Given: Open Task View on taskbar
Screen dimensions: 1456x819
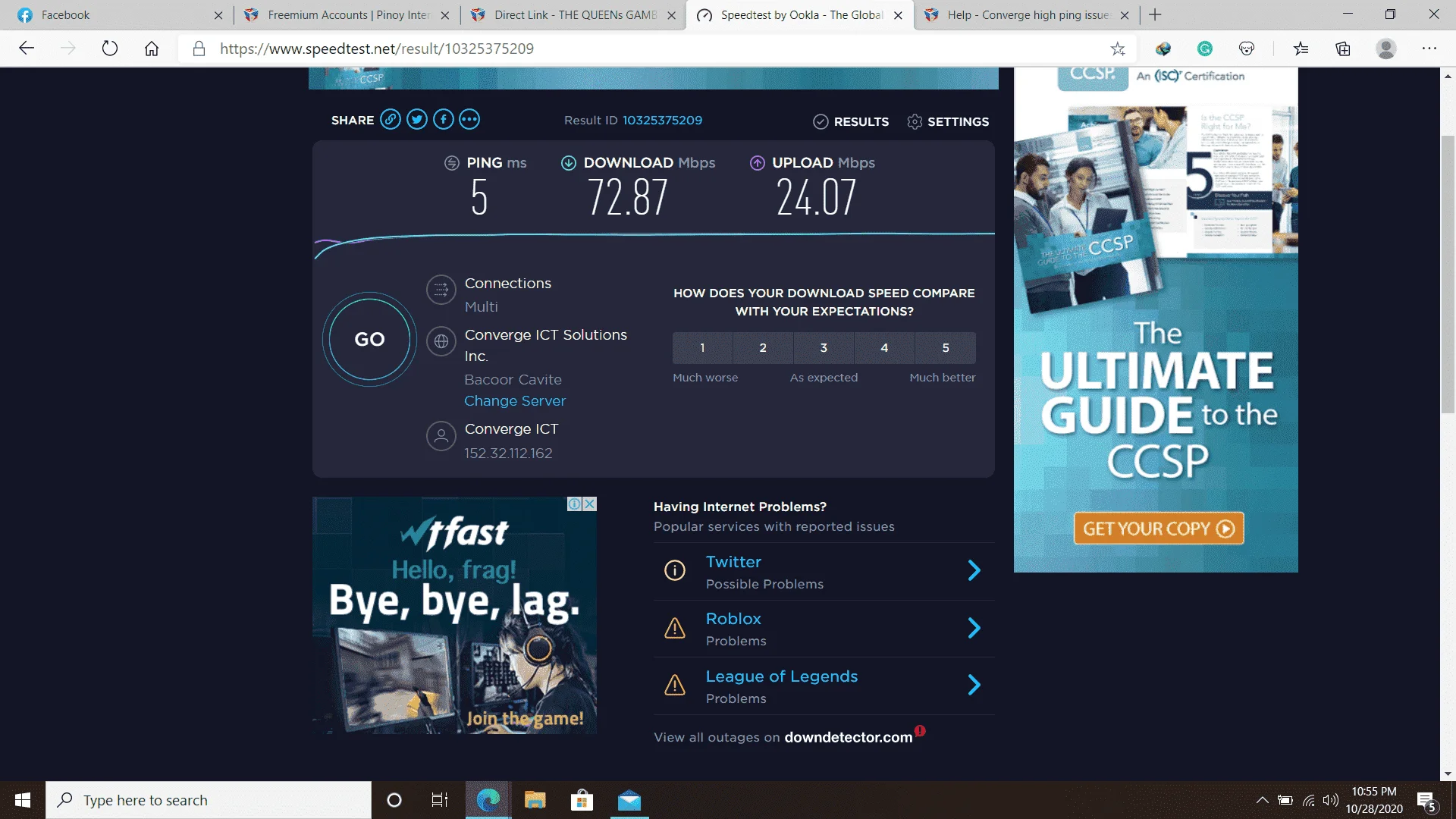Looking at the screenshot, I should (440, 800).
